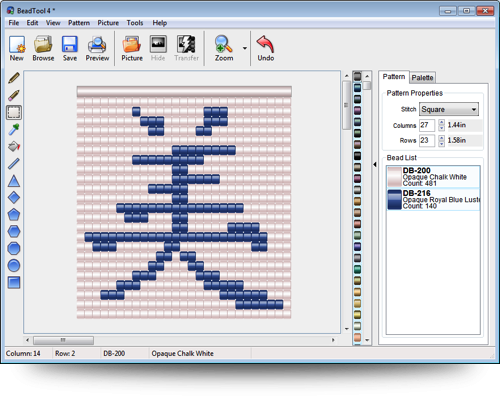The height and width of the screenshot is (399, 500).
Task: Select DB-200 Opaque Chalk White bead
Action: (433, 177)
